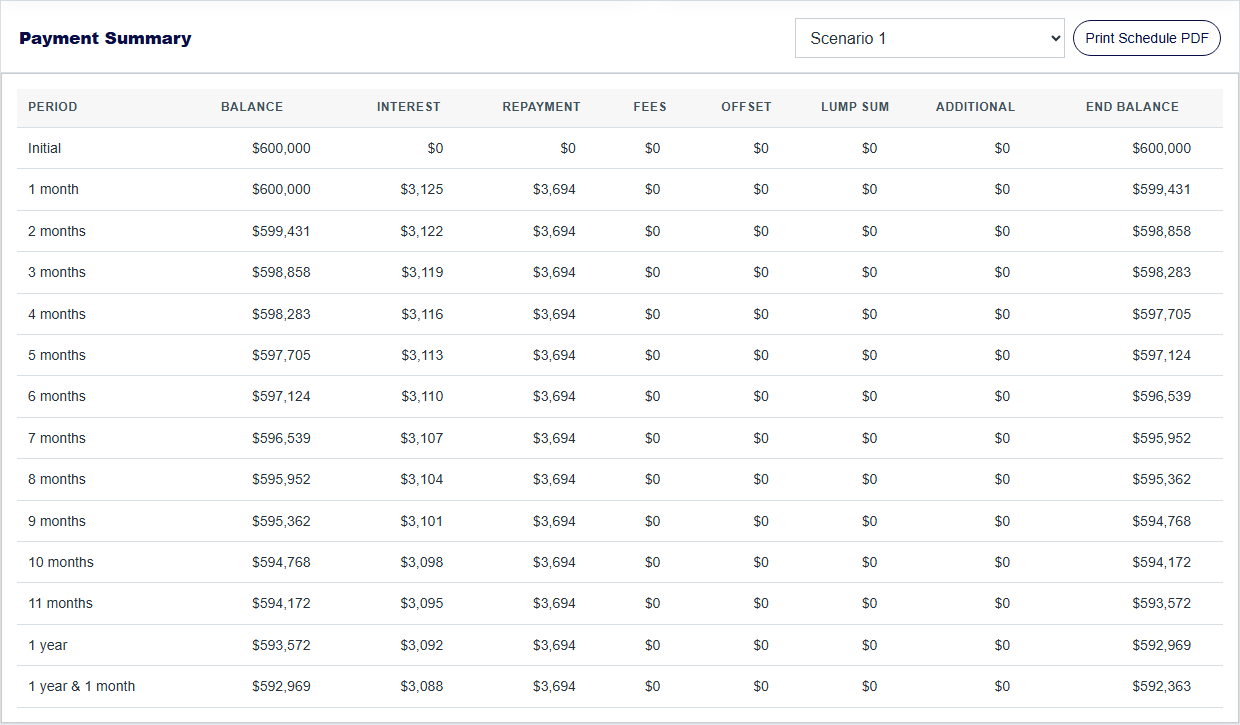This screenshot has width=1240, height=725.
Task: Click repayment $0 in Initial row
Action: point(568,148)
